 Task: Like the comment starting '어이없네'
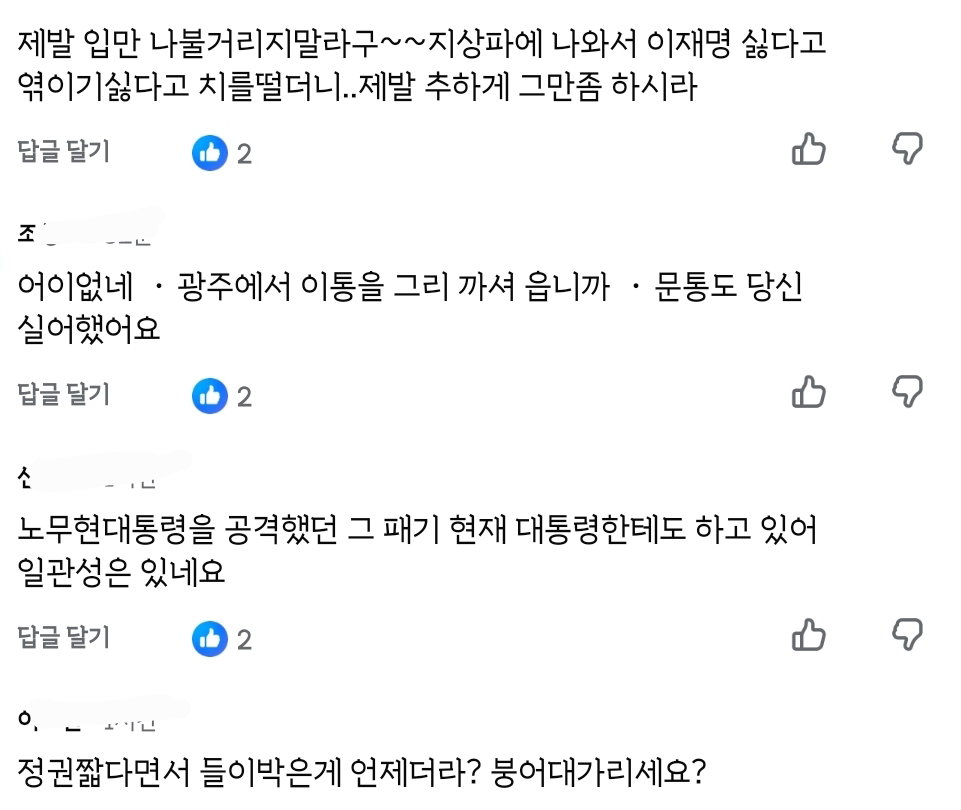pos(808,392)
